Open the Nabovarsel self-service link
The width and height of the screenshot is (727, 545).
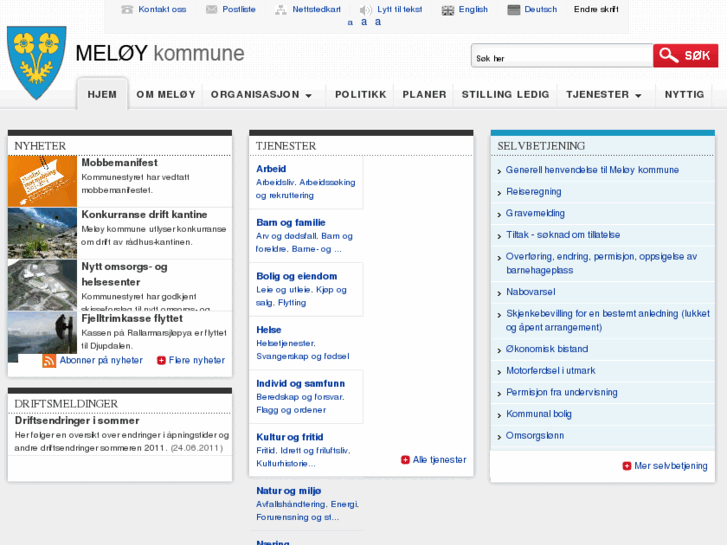coord(530,292)
